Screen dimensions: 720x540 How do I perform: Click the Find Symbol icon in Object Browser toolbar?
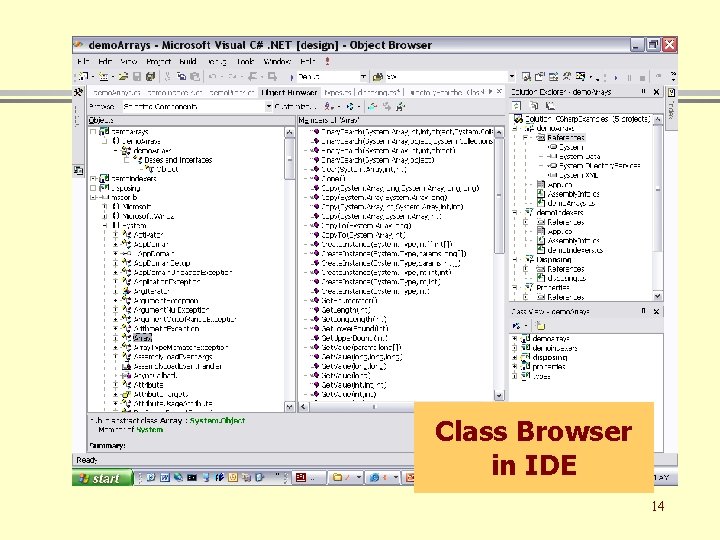click(400, 107)
